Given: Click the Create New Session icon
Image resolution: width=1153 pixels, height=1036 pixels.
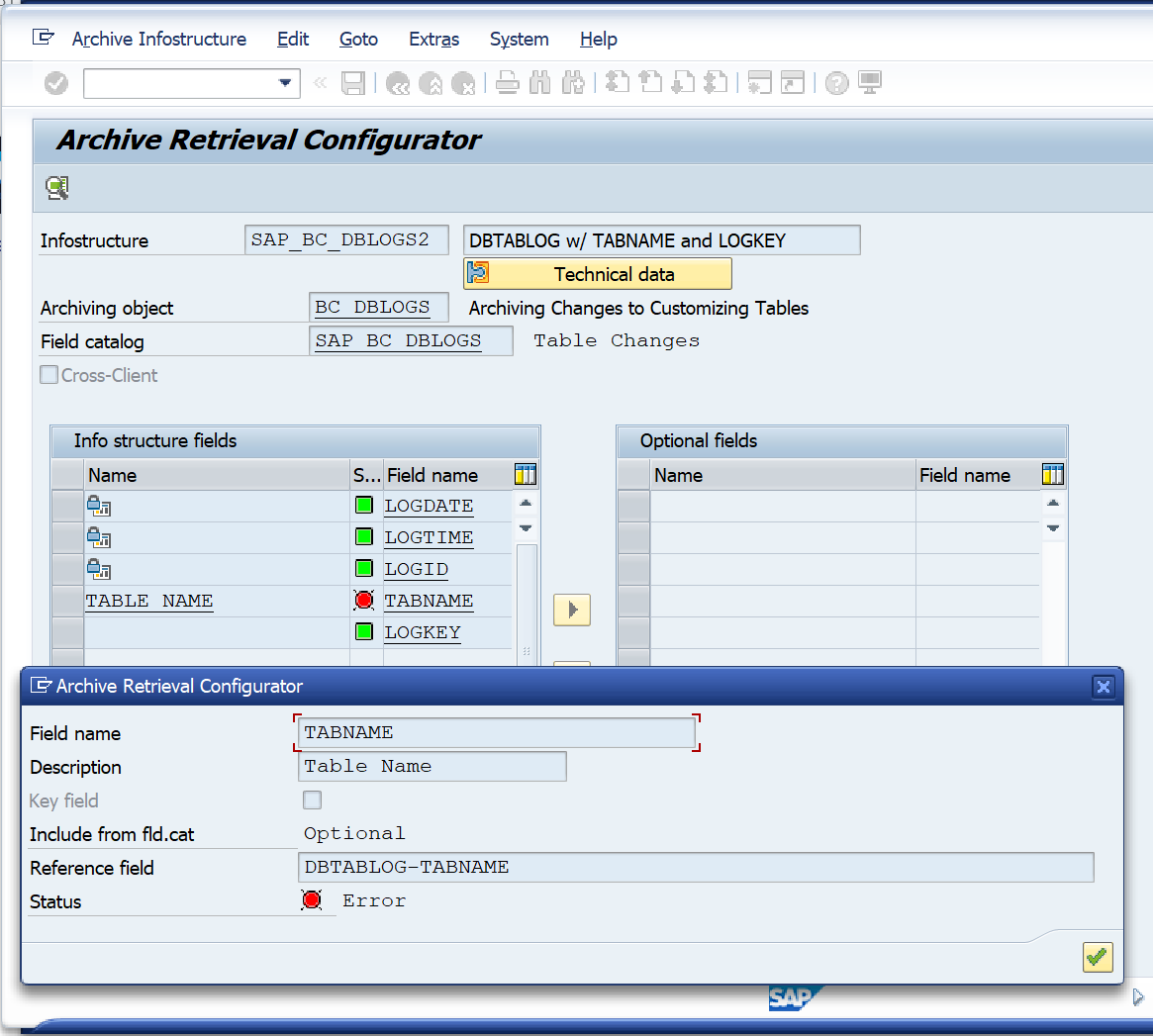Looking at the screenshot, I should pos(760,82).
